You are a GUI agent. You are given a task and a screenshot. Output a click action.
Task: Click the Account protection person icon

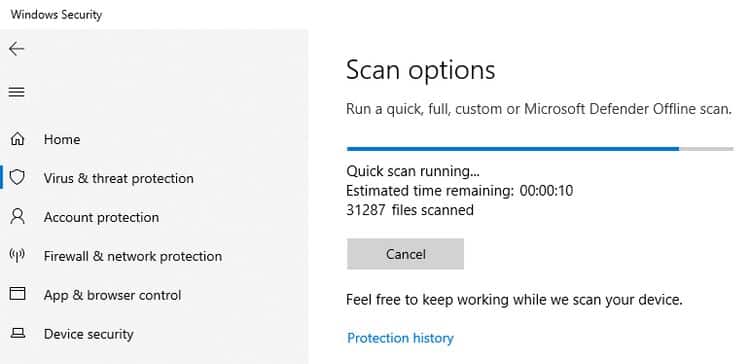tap(17, 217)
